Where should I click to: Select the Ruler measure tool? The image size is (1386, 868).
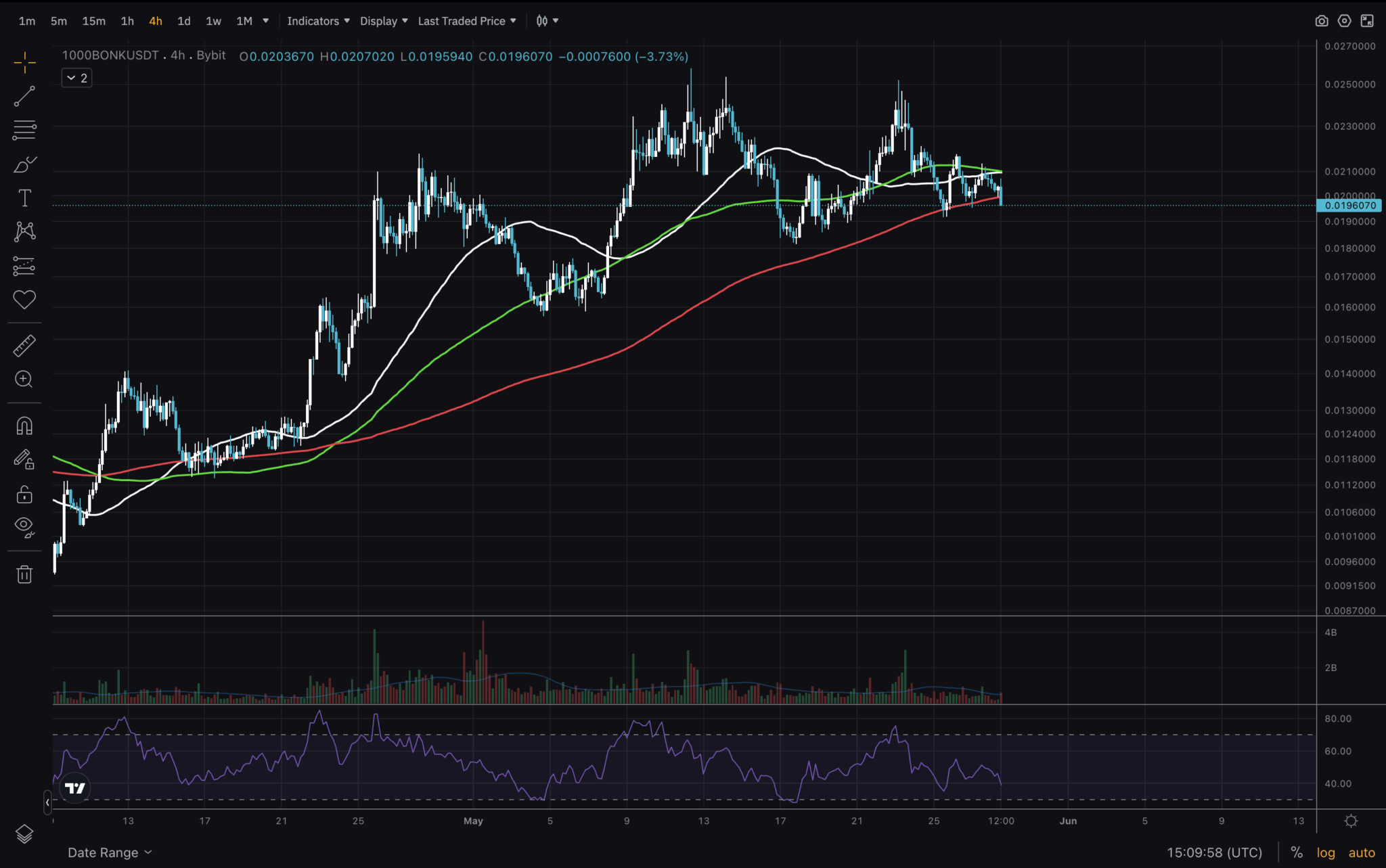(x=25, y=346)
